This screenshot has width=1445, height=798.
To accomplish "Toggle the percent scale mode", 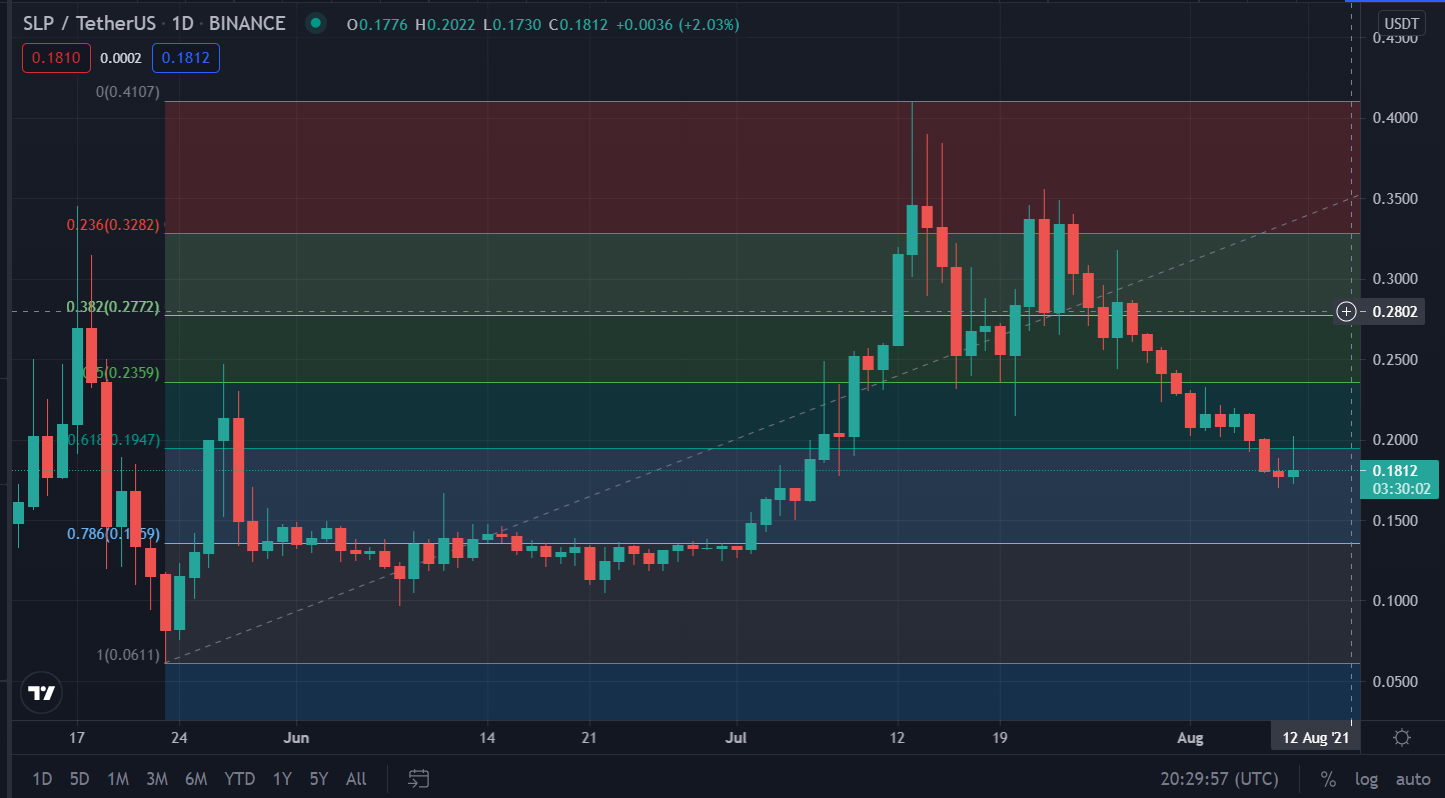I will pyautogui.click(x=1328, y=779).
